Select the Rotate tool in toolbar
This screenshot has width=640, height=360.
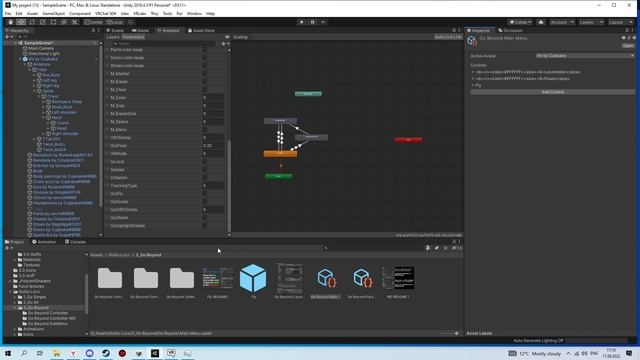tap(32, 22)
